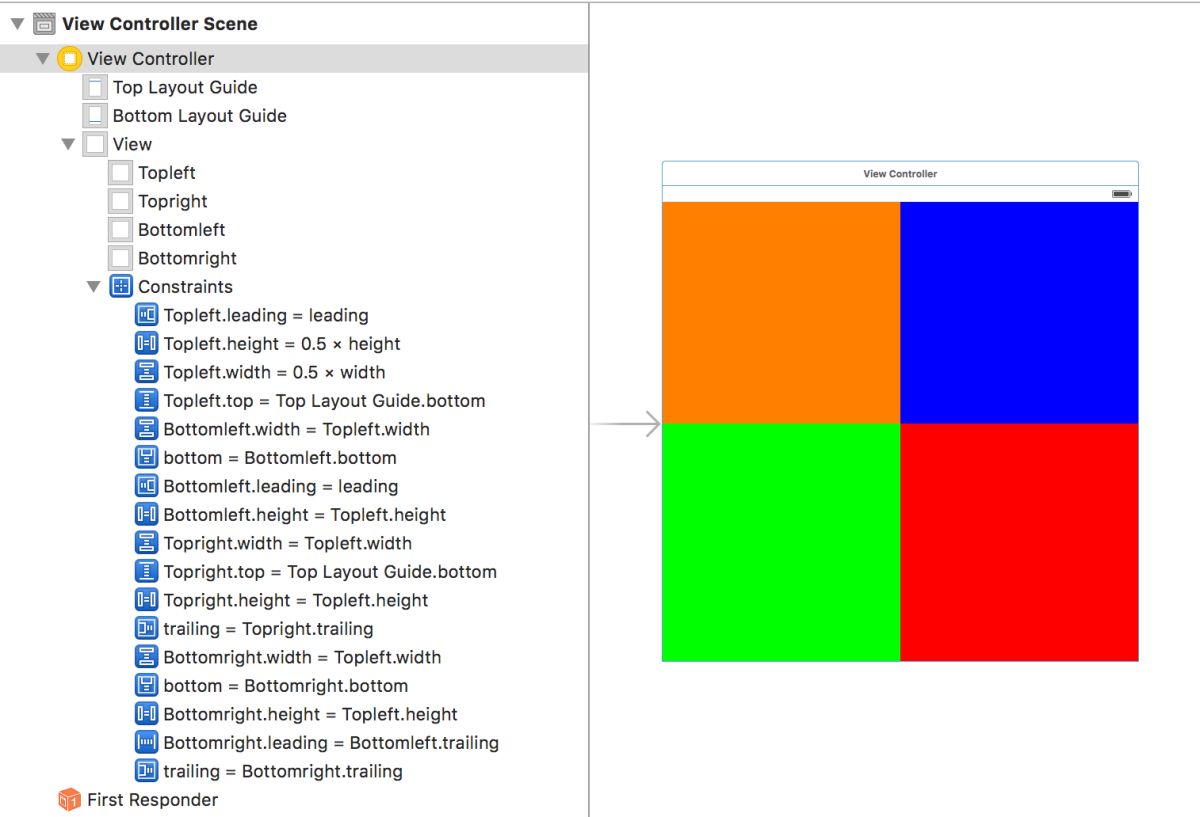Select 'bottom = Bottomleft.bottom' constraint text

(280, 458)
